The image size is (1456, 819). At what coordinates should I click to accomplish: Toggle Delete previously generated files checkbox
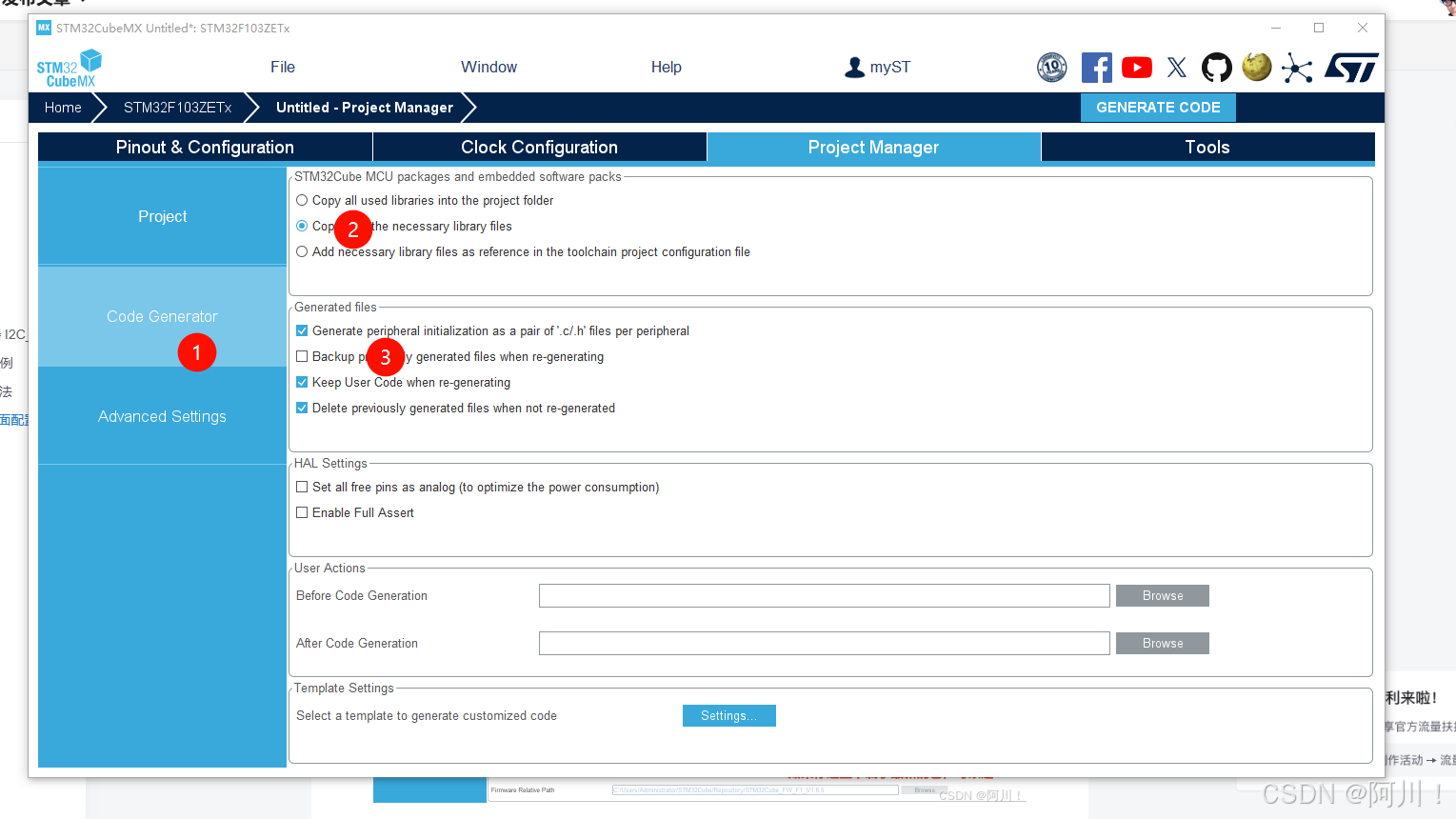(x=302, y=408)
